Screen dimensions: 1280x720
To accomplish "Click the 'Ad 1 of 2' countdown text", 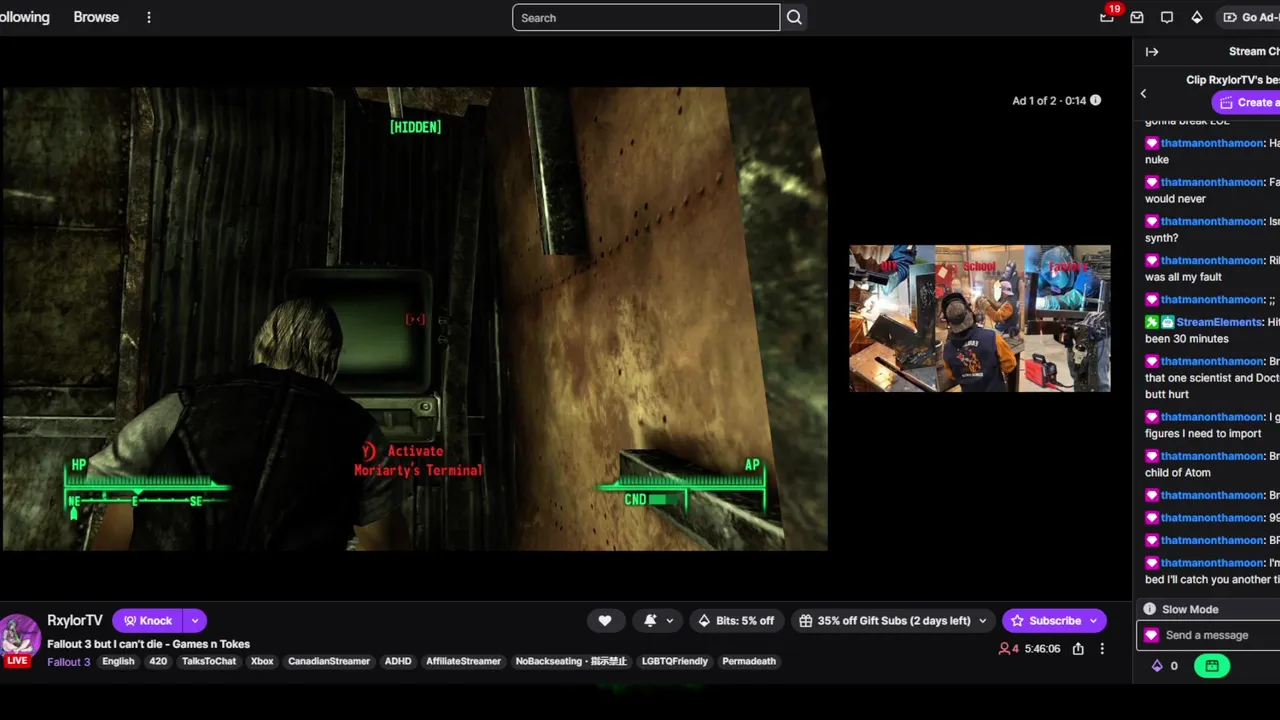I will point(1049,100).
